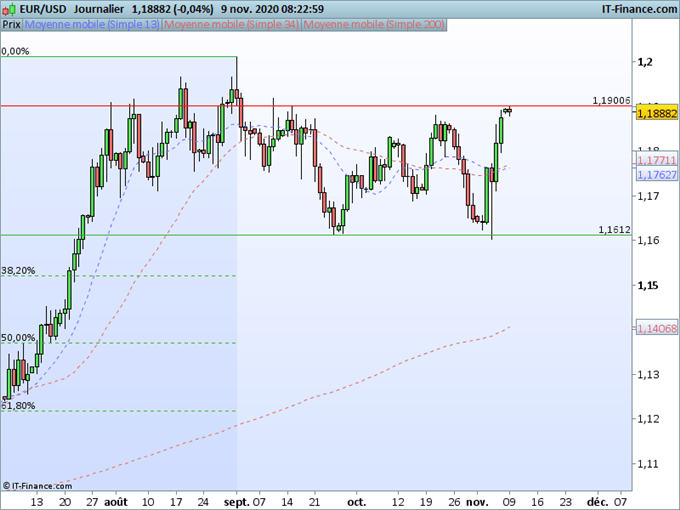Click the déc. date label on time axis
This screenshot has height=510, width=680.
click(x=597, y=502)
